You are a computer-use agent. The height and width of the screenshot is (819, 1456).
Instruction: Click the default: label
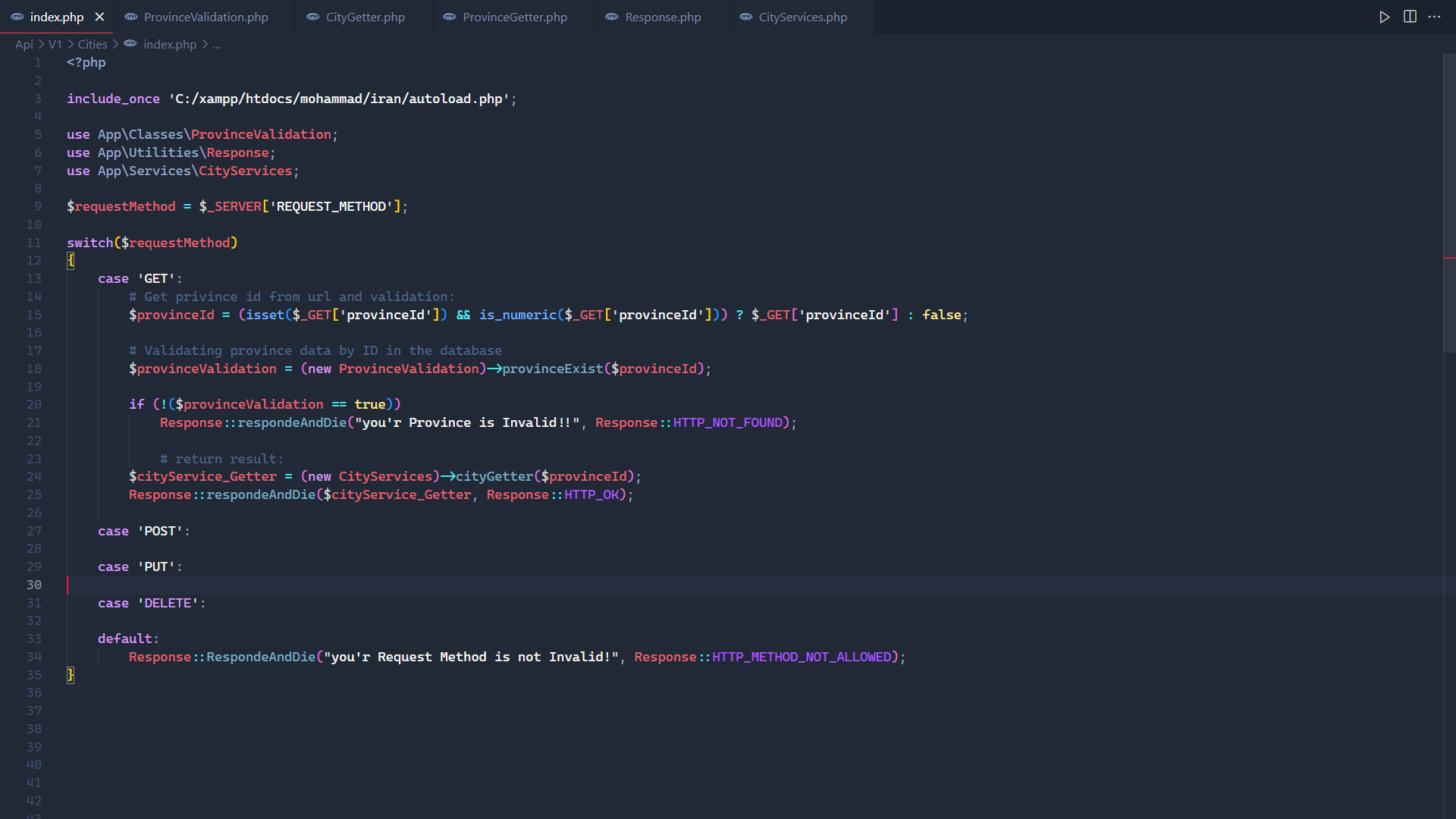(x=128, y=639)
